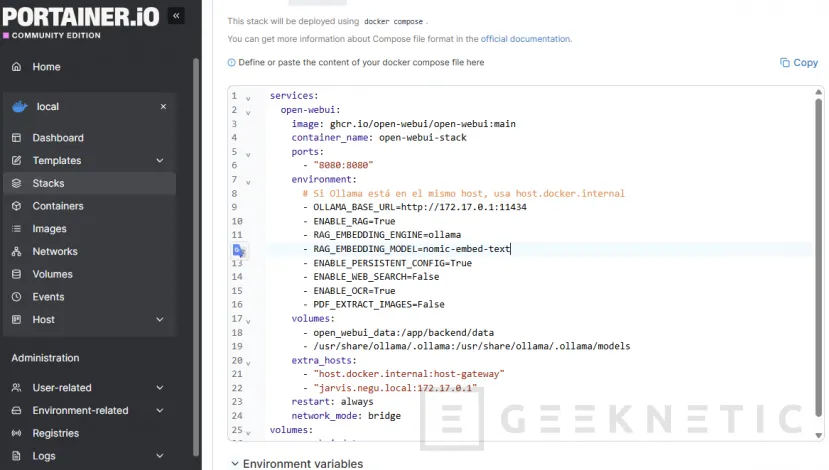Close the local environment with X
829x470 pixels.
[x=163, y=106]
